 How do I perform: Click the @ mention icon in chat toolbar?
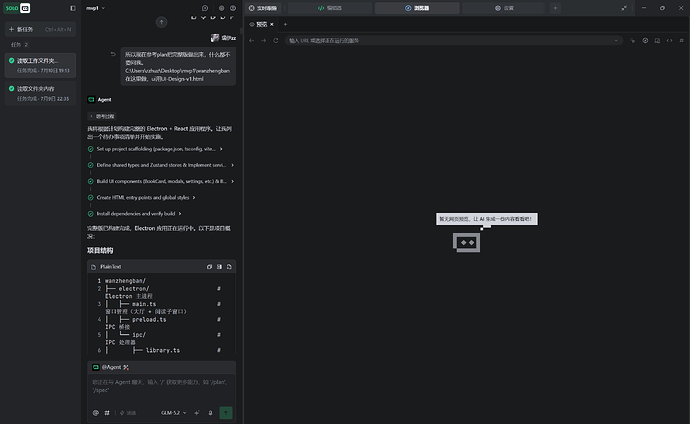(95, 413)
